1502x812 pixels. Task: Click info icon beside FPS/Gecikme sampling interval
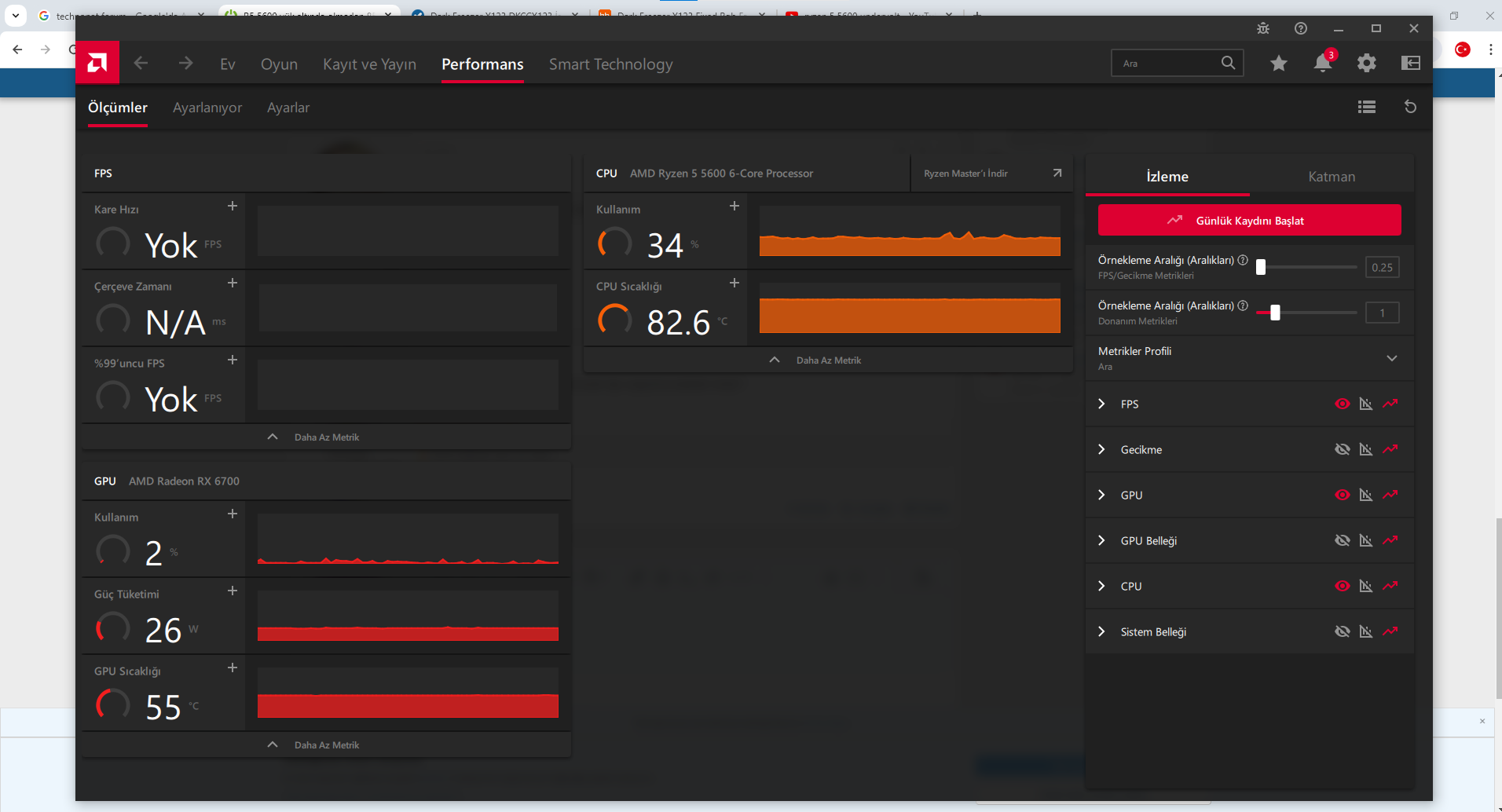[x=1243, y=260]
